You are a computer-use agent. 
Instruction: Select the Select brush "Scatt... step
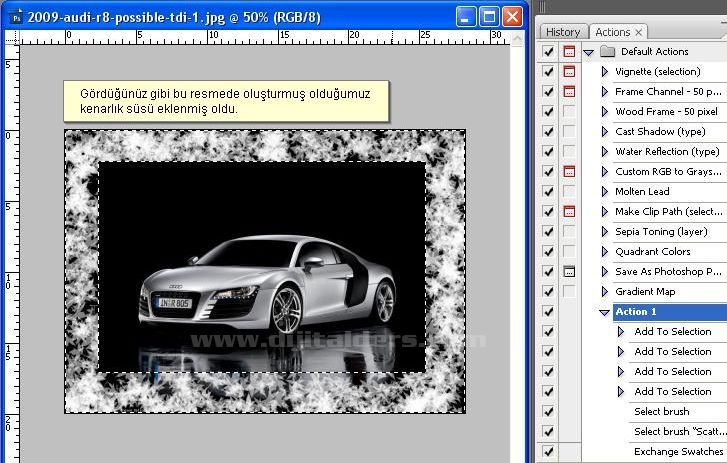(678, 431)
